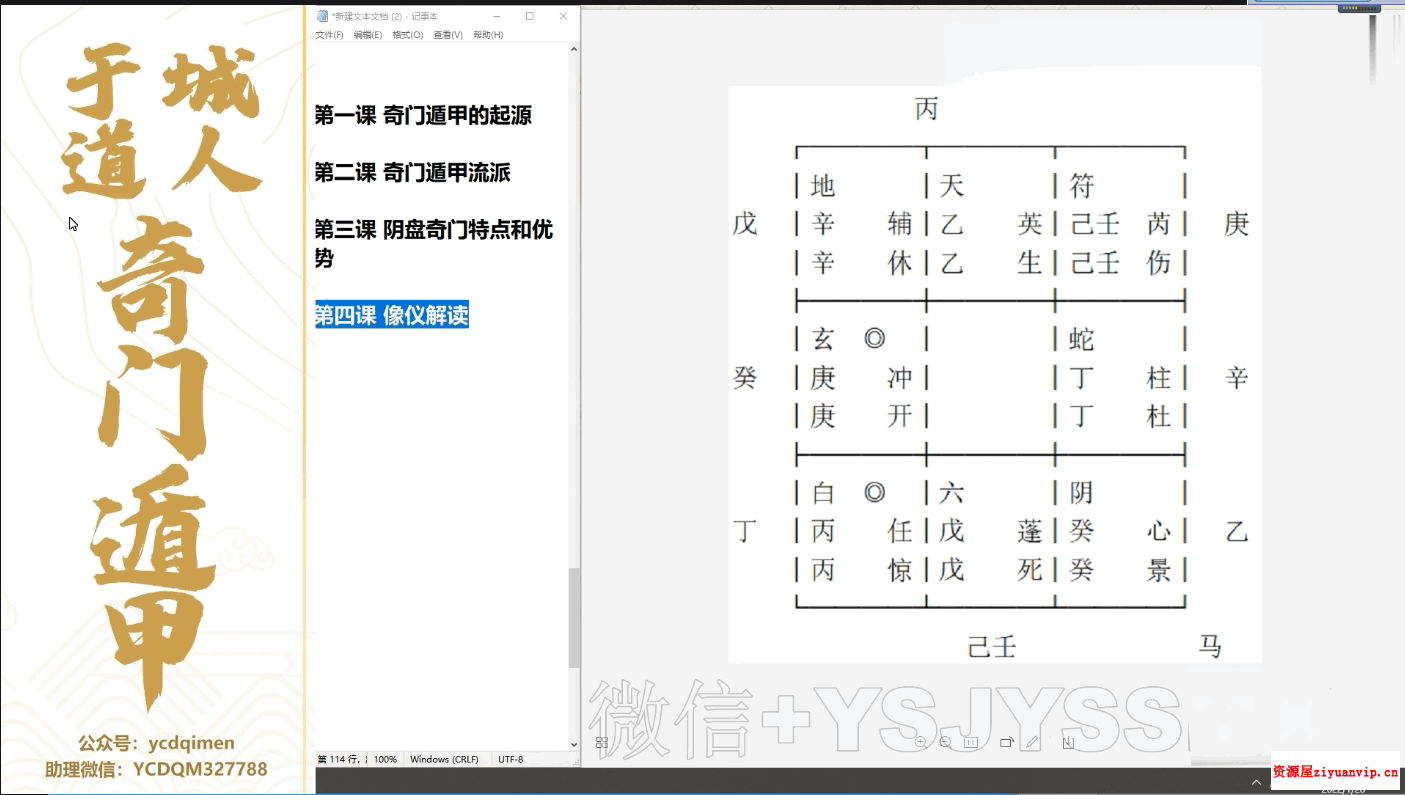Click '蓬' in chart's bottom-middle cell
1405x795 pixels.
click(x=1030, y=531)
